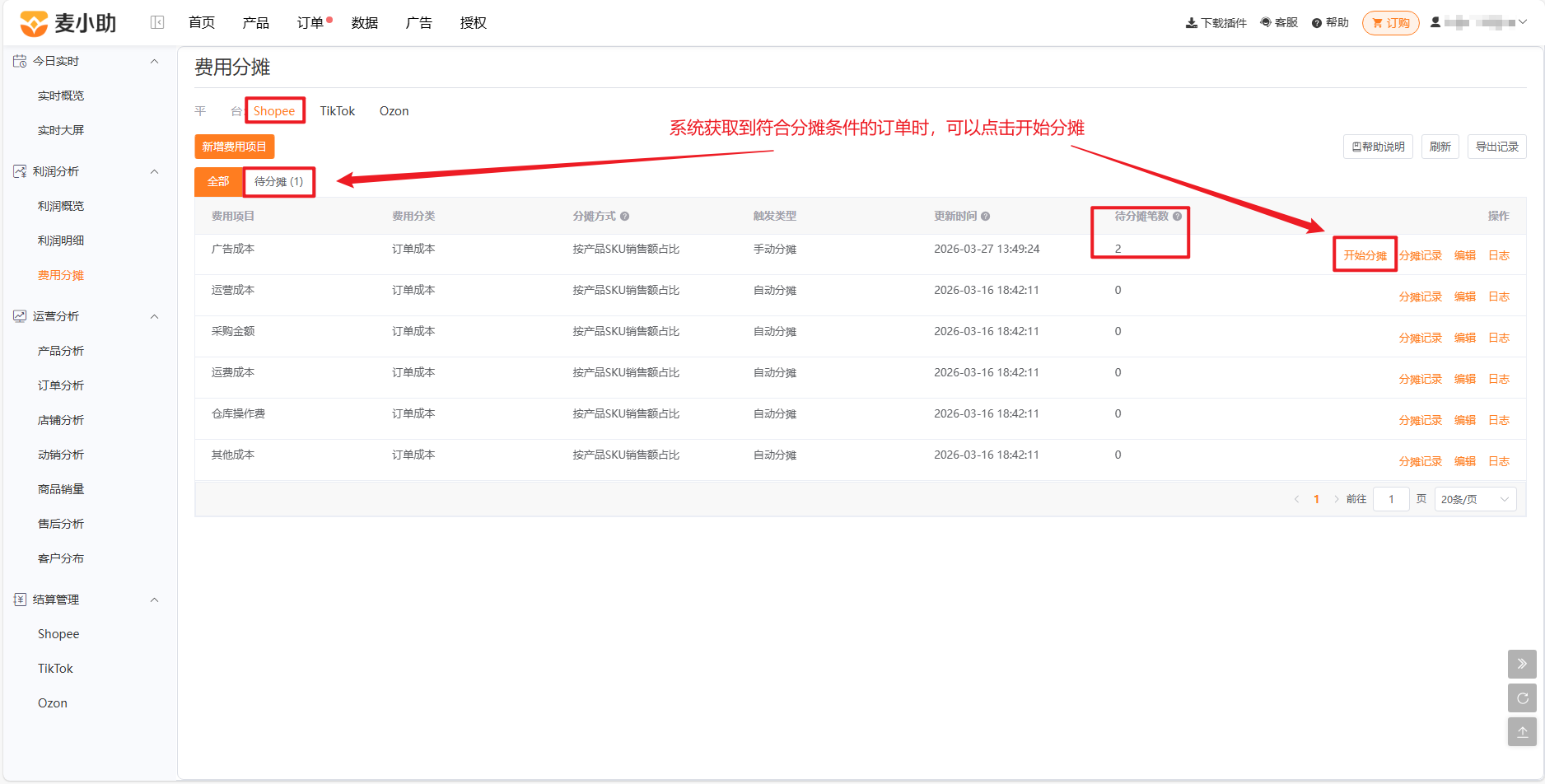The image size is (1545, 784).
Task: Open Ozon under 结算管理 sidebar
Action: point(53,703)
